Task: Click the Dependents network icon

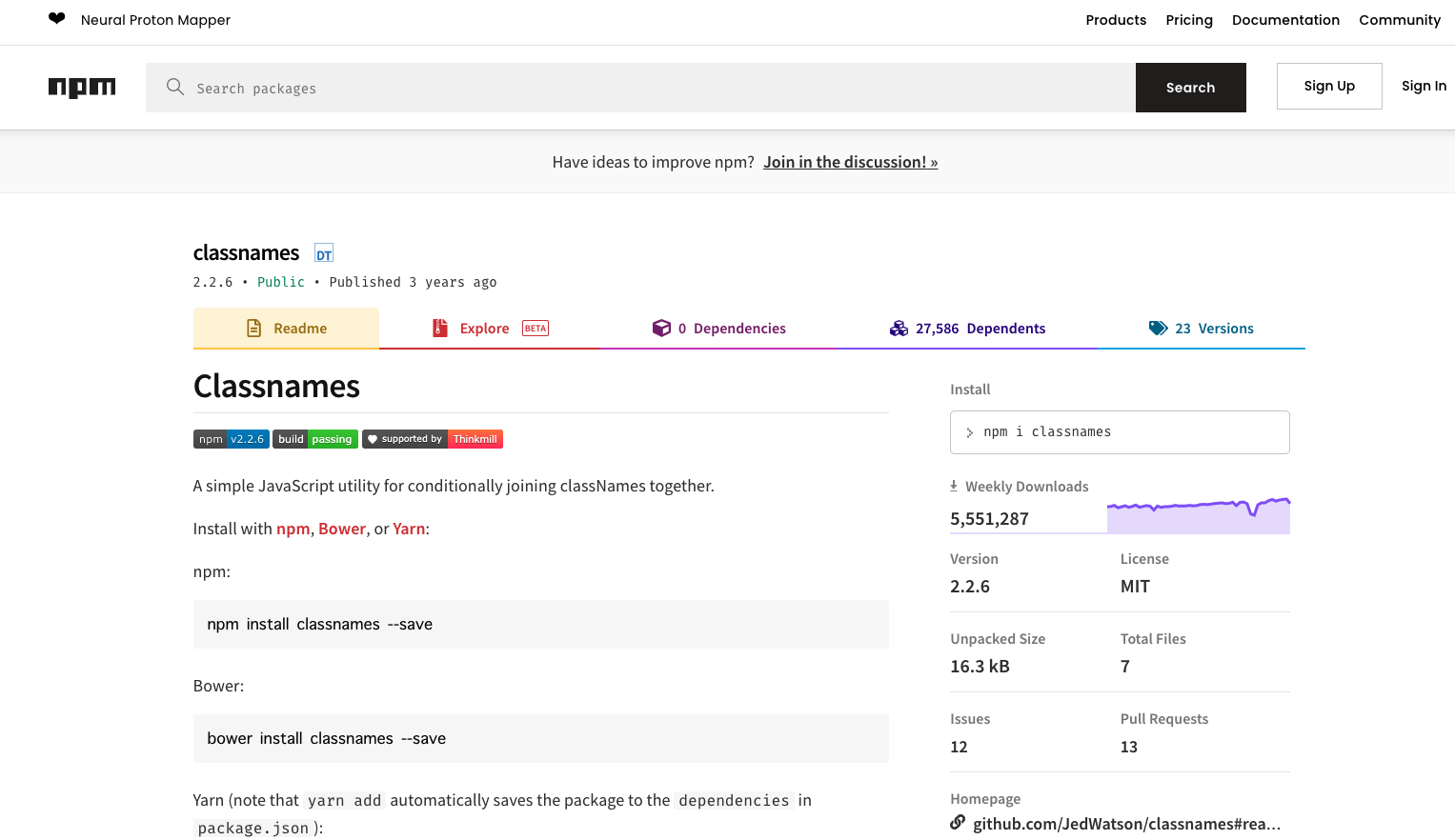Action: (x=899, y=327)
